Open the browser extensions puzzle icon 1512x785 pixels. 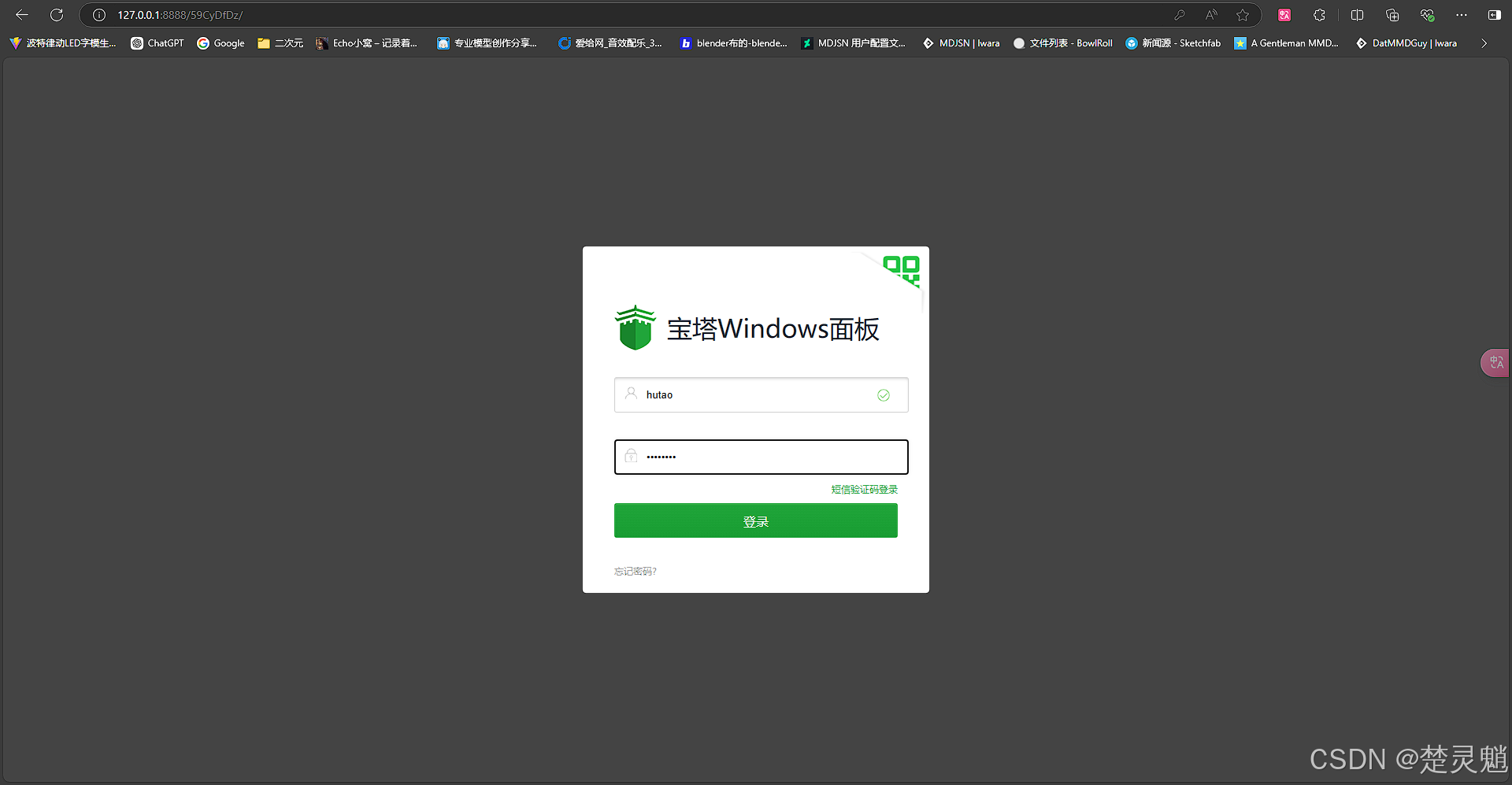[1319, 15]
